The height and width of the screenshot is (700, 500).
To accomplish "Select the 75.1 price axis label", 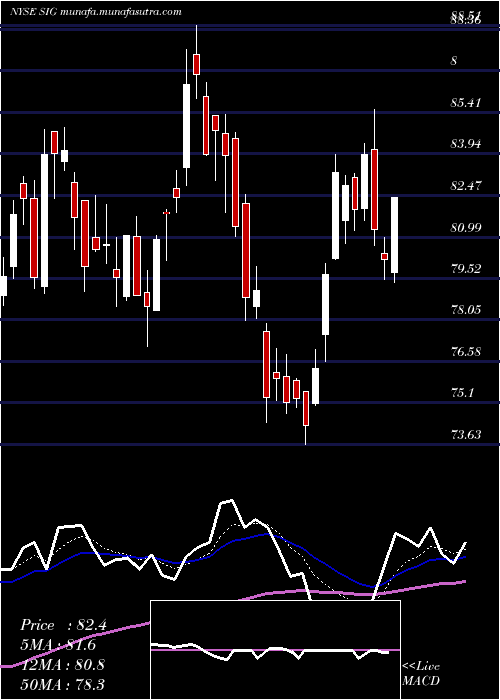I will 462,393.
